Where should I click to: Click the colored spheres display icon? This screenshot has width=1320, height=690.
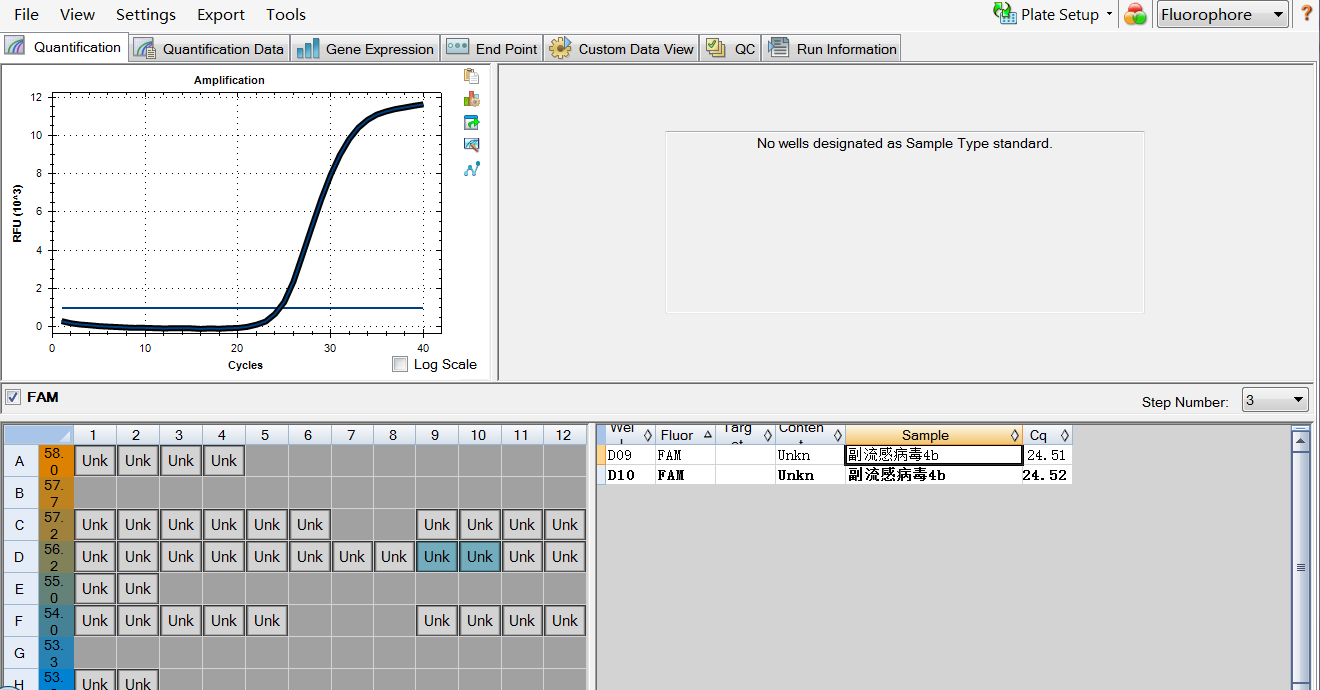[x=1135, y=15]
